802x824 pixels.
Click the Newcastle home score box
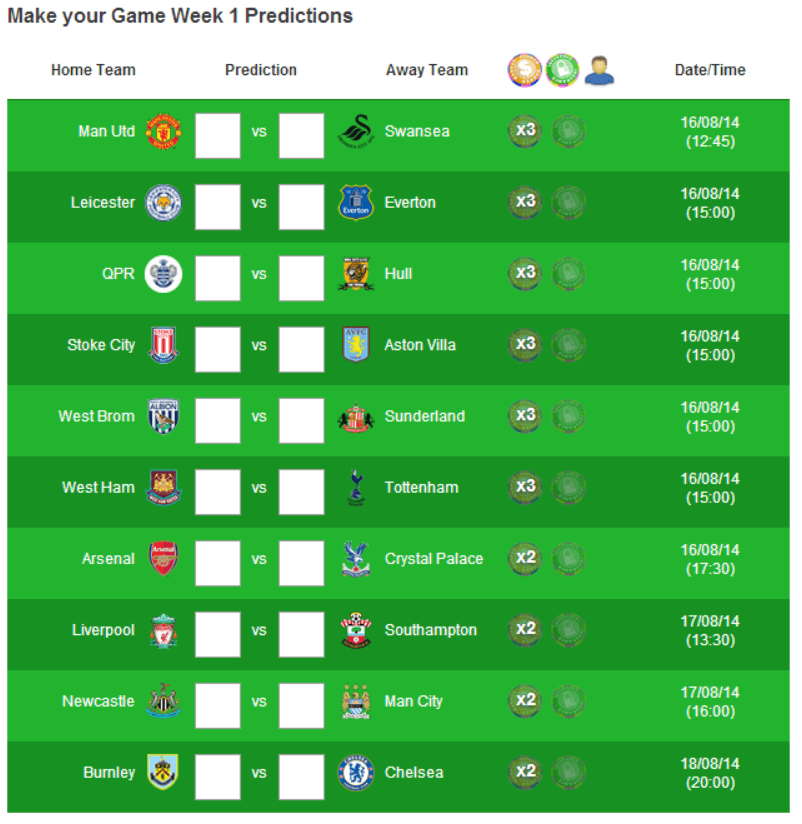[218, 705]
